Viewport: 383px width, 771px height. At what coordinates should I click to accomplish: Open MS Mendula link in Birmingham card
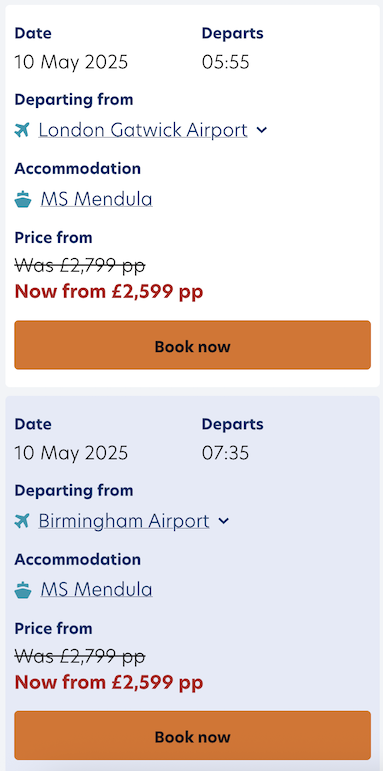pyautogui.click(x=96, y=590)
